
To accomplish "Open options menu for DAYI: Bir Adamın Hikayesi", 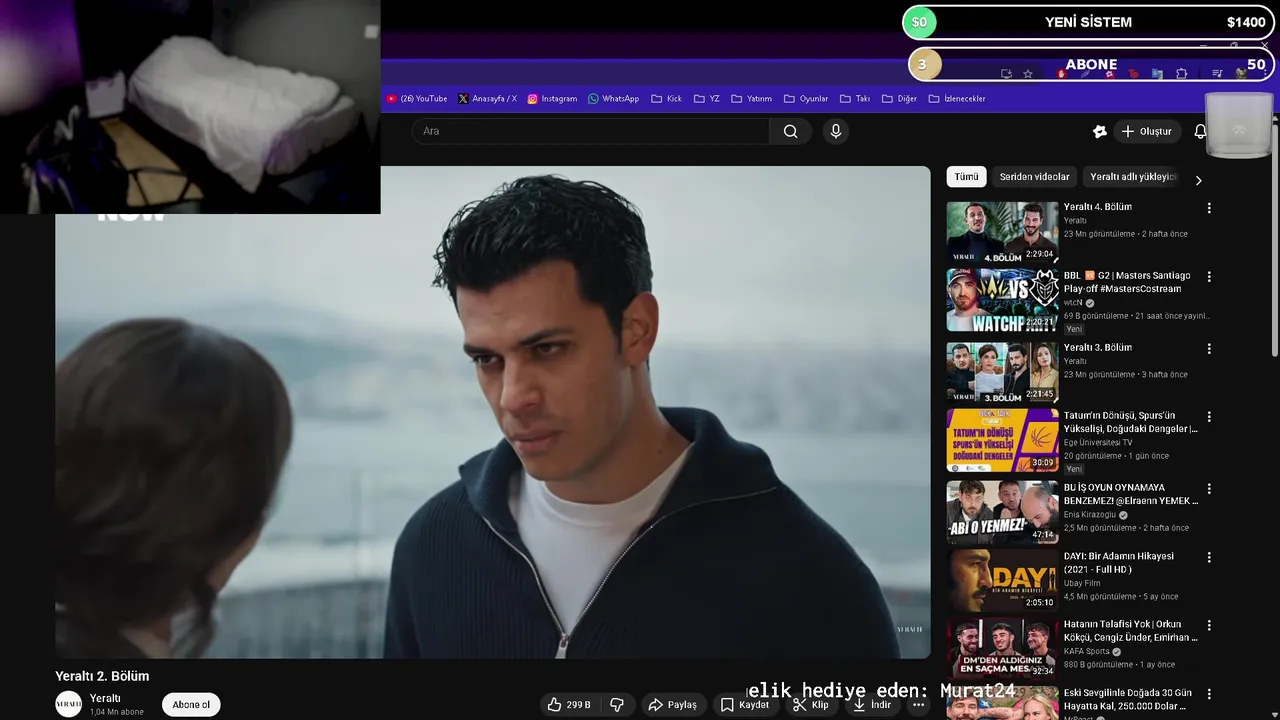I will pyautogui.click(x=1209, y=557).
